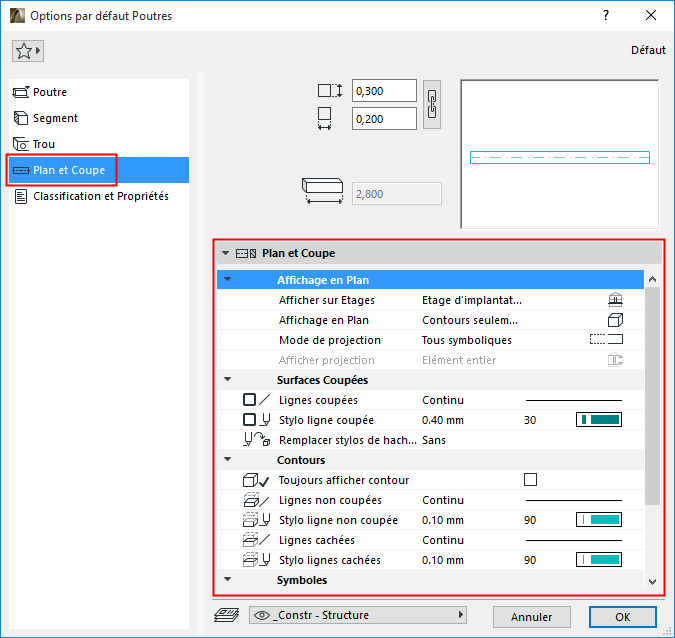Collapse the Affichage en Plan section
675x638 pixels.
228,280
